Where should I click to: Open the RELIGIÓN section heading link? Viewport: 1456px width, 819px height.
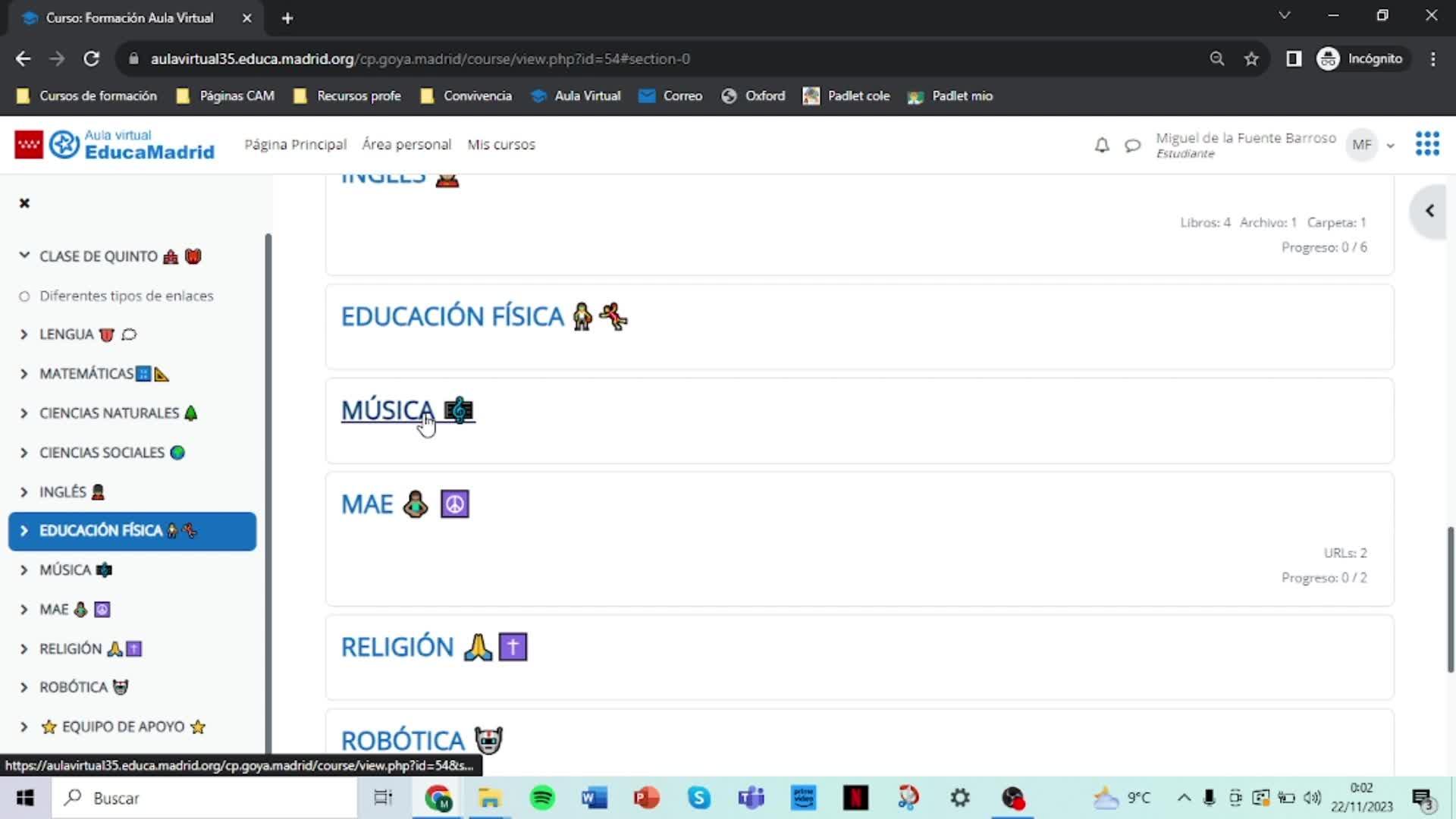tap(397, 647)
